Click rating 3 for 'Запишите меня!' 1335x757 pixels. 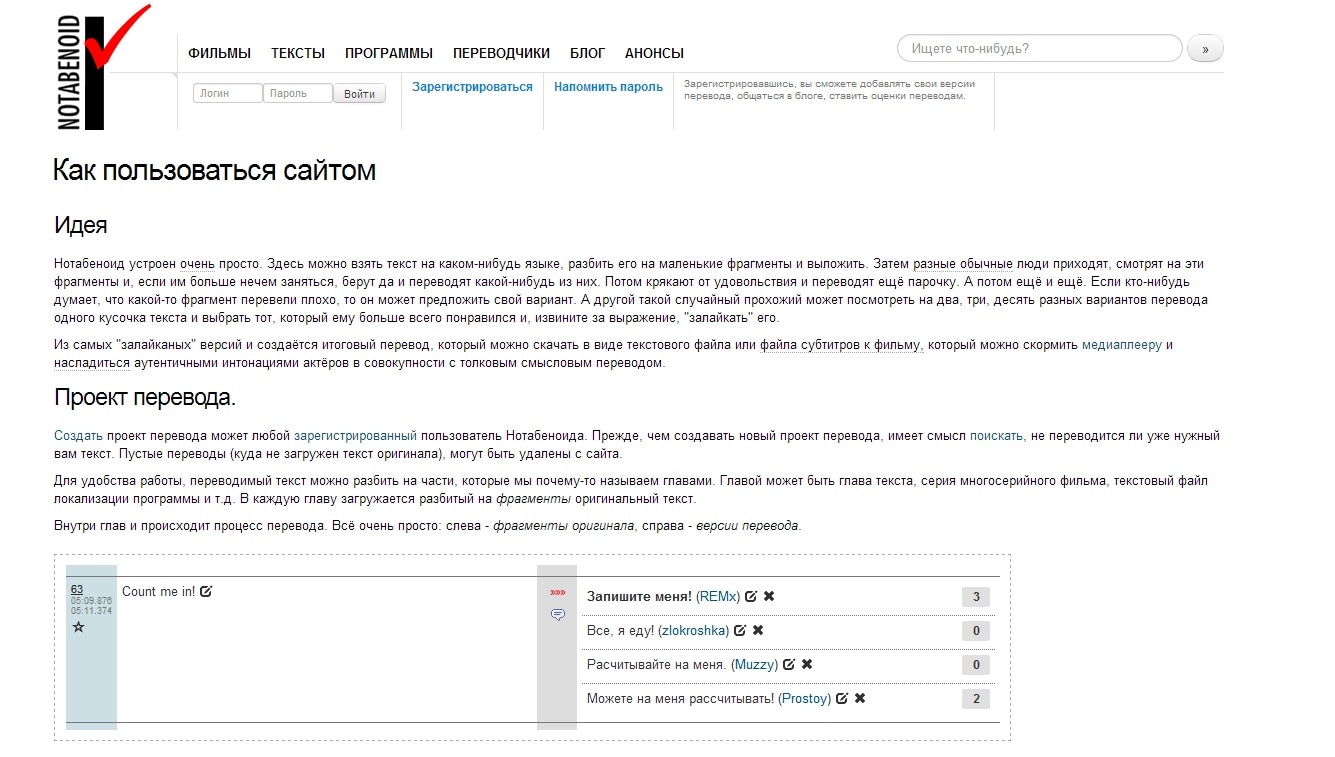click(x=975, y=598)
